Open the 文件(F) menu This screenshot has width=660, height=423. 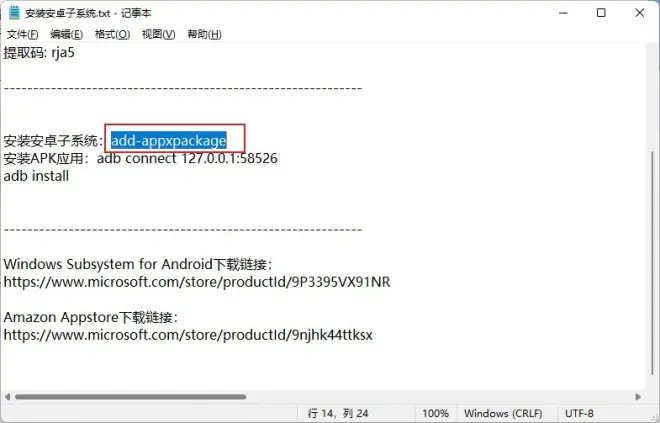22,34
